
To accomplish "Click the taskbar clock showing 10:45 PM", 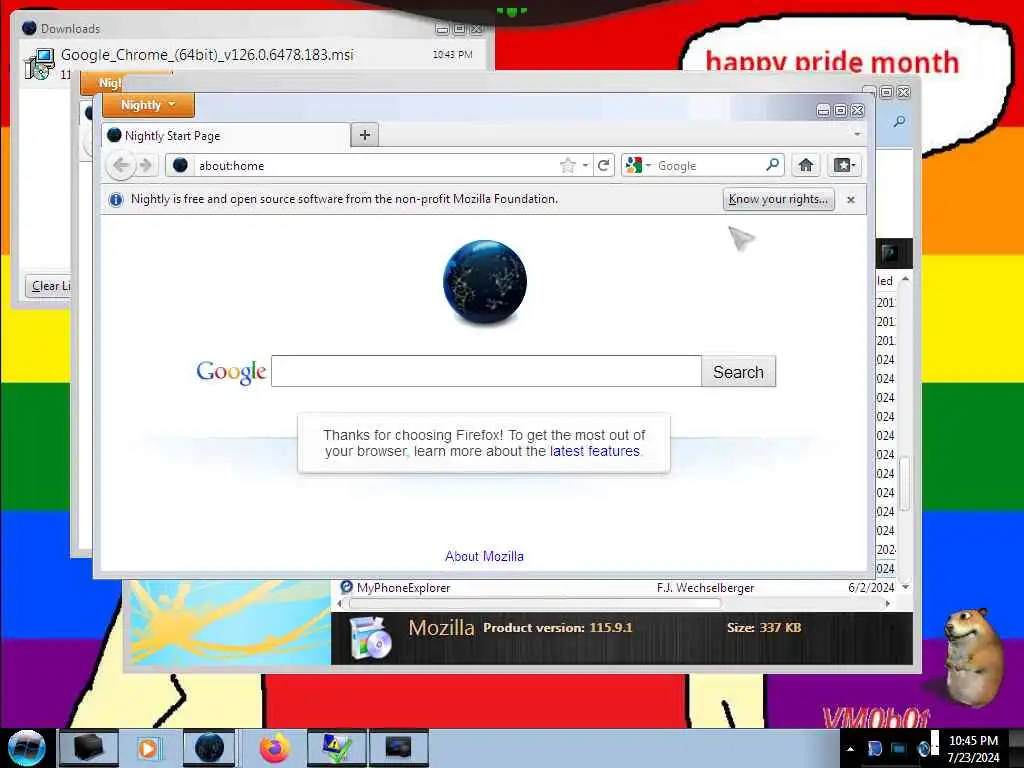I will [973, 749].
